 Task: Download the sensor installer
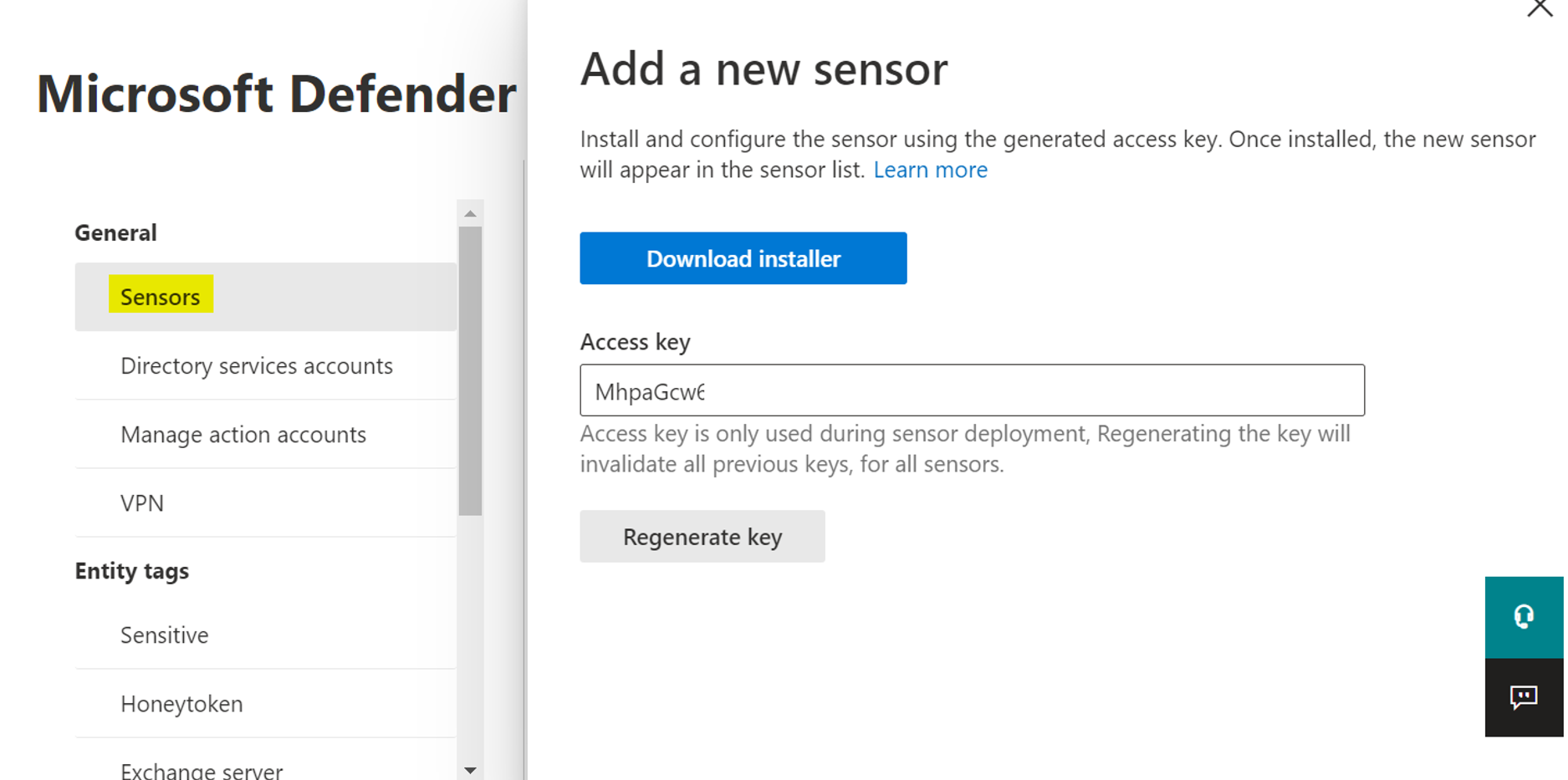[x=743, y=258]
